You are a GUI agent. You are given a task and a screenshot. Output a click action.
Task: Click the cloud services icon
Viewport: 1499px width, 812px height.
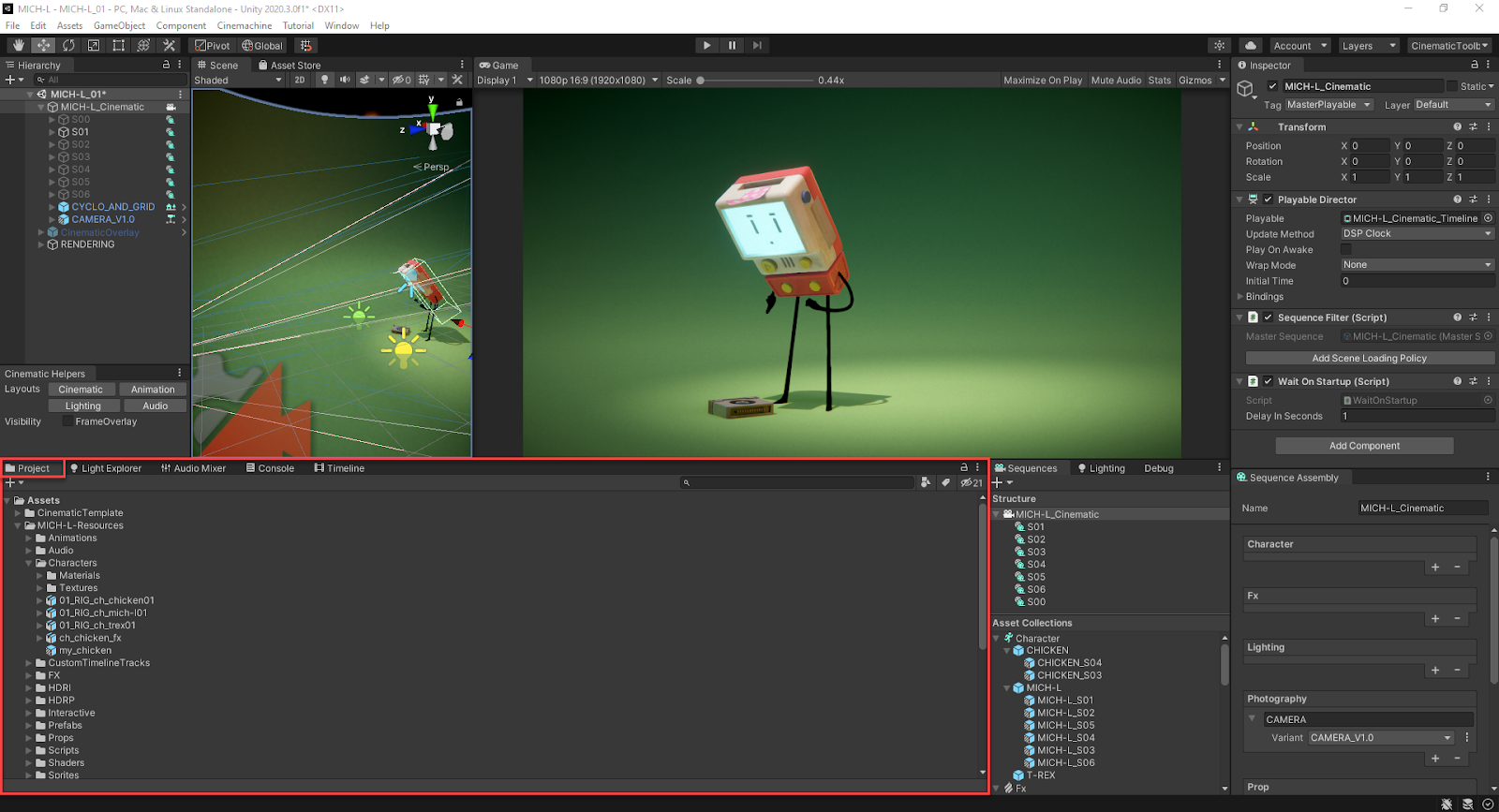coord(1251,45)
